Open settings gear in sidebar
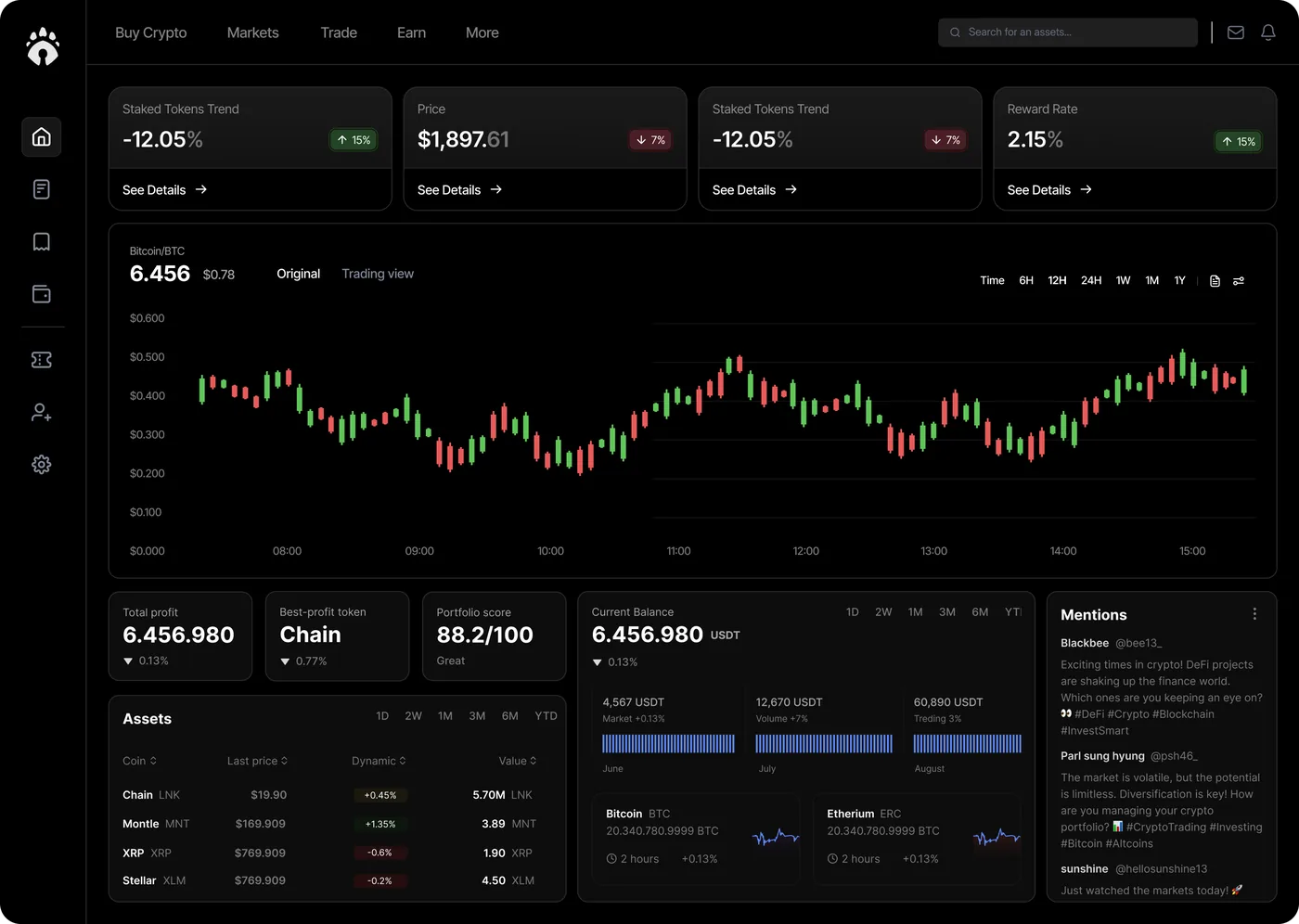This screenshot has height=924, width=1299. [x=42, y=465]
